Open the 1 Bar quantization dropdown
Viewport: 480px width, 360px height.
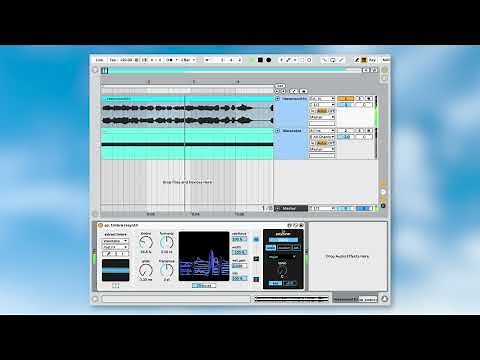pos(187,60)
